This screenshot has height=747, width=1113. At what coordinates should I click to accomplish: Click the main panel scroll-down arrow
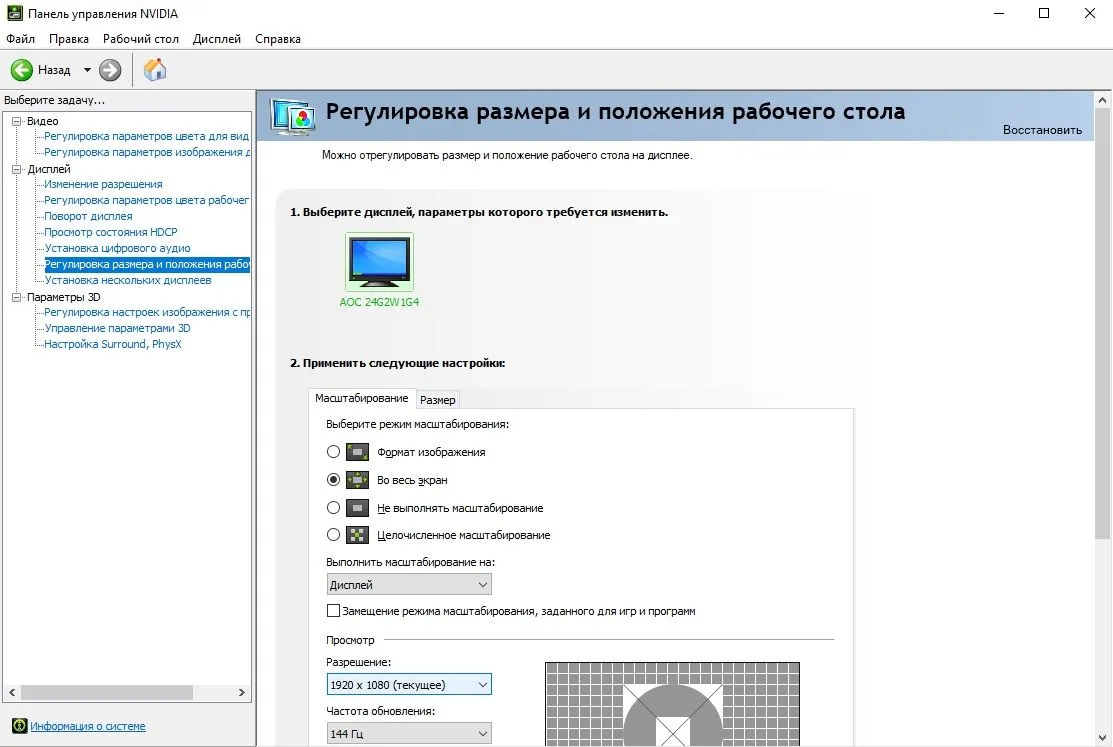pyautogui.click(x=1102, y=738)
